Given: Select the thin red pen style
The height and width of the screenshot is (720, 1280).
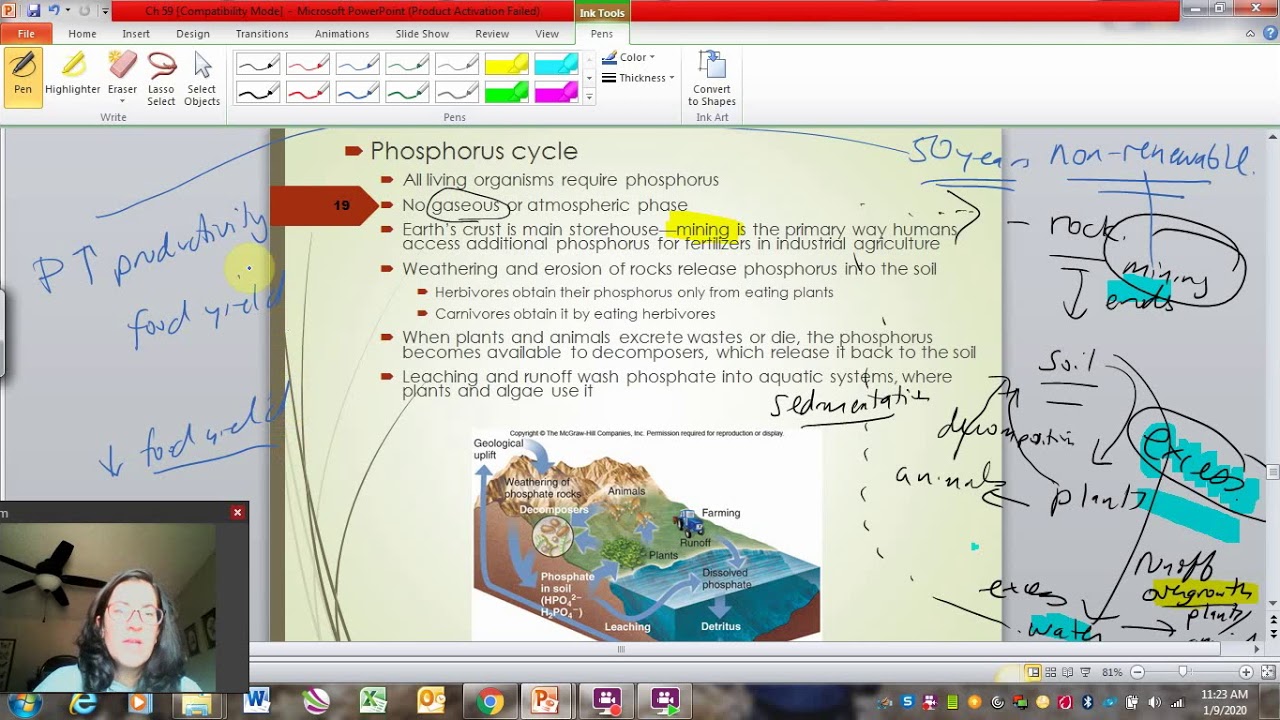Looking at the screenshot, I should click(308, 65).
